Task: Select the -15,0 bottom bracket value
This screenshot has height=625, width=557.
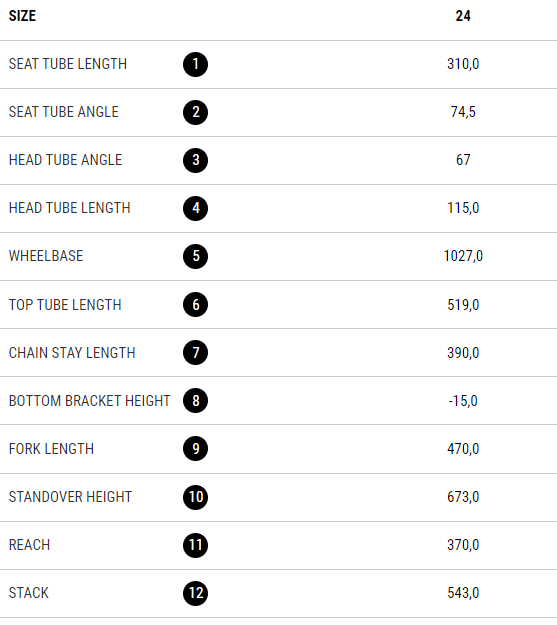Action: tap(463, 401)
